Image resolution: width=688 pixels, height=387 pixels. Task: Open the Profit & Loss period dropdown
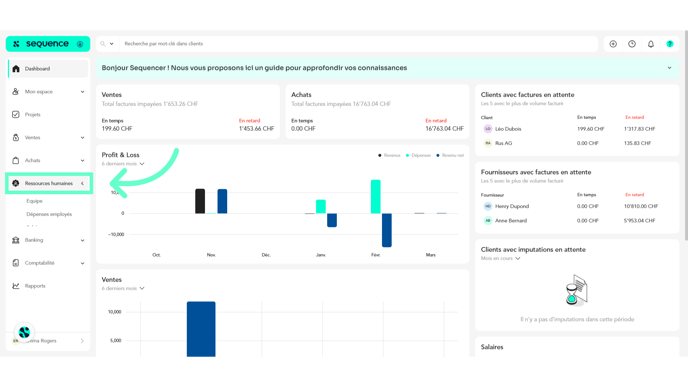(123, 164)
